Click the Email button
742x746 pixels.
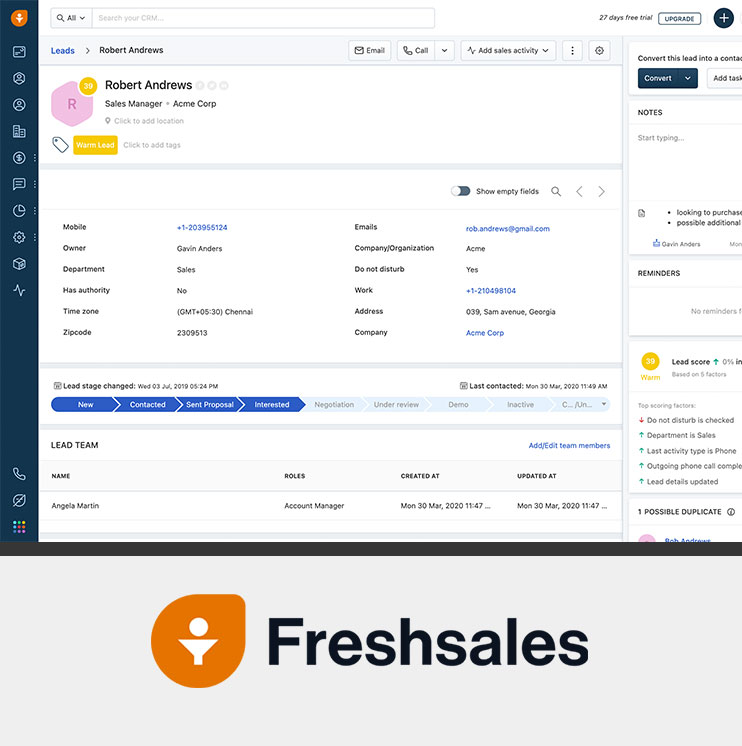coord(370,50)
